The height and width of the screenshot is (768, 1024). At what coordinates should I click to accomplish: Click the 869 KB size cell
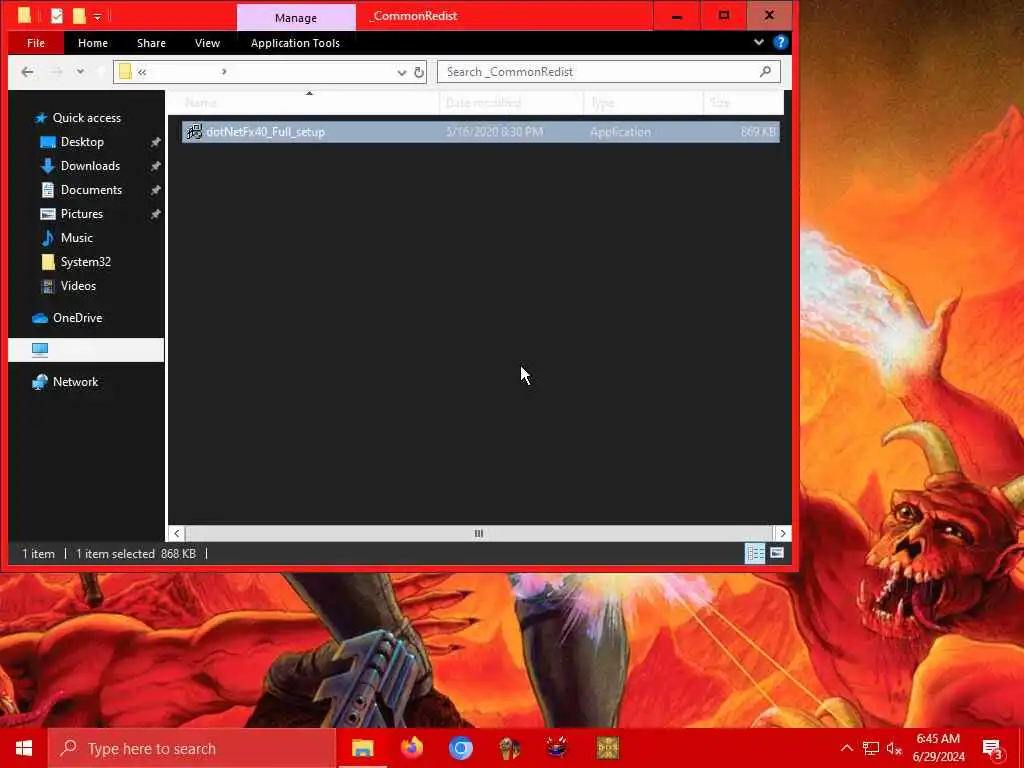758,132
